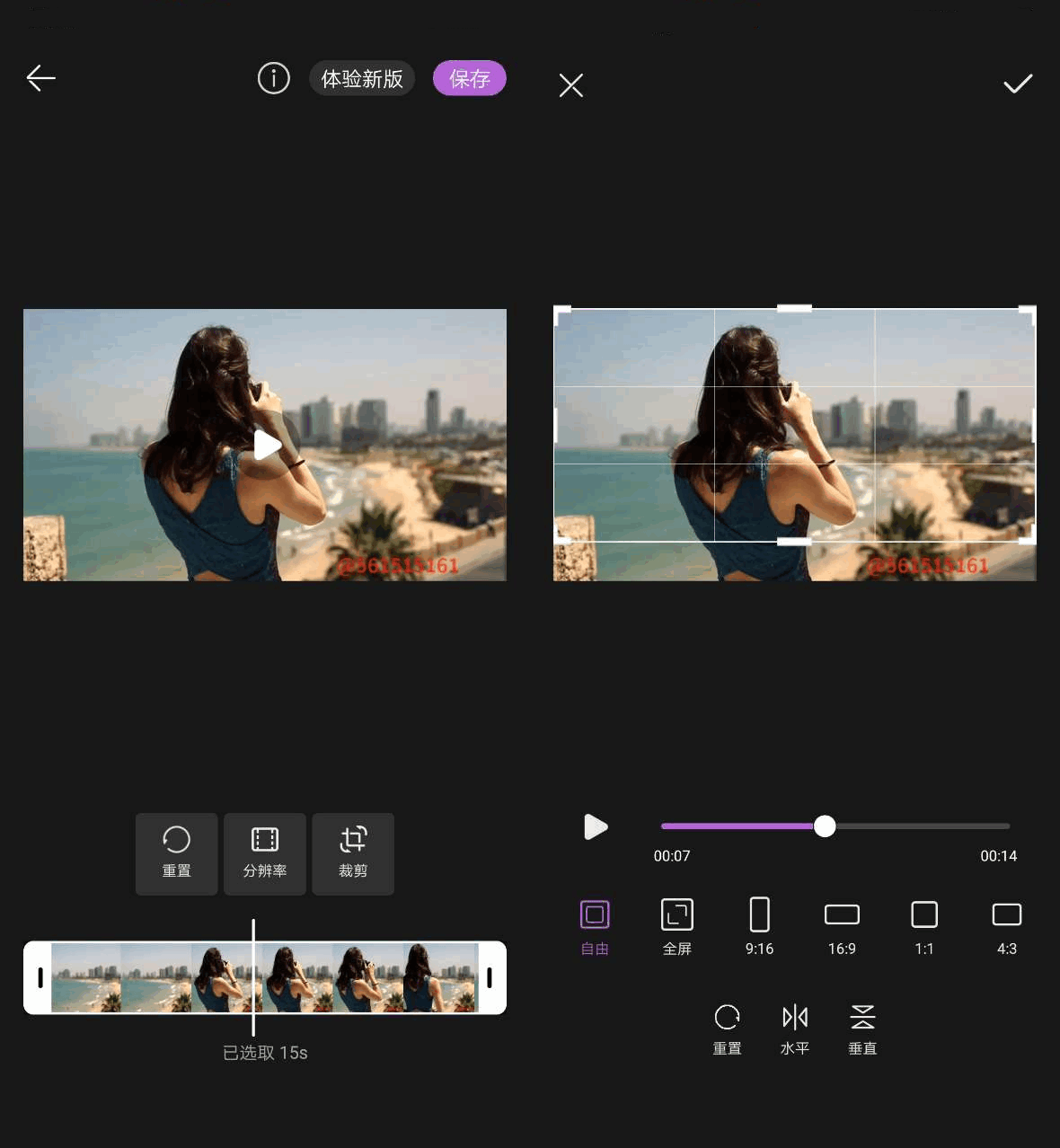Click the top edge crop handle

(794, 308)
